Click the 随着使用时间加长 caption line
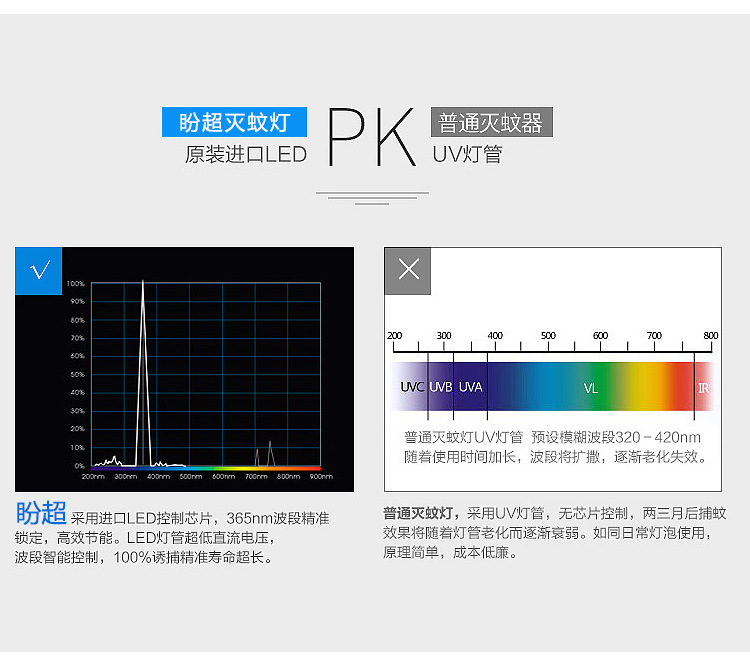Screen dimensions: 750x660 coord(556,457)
